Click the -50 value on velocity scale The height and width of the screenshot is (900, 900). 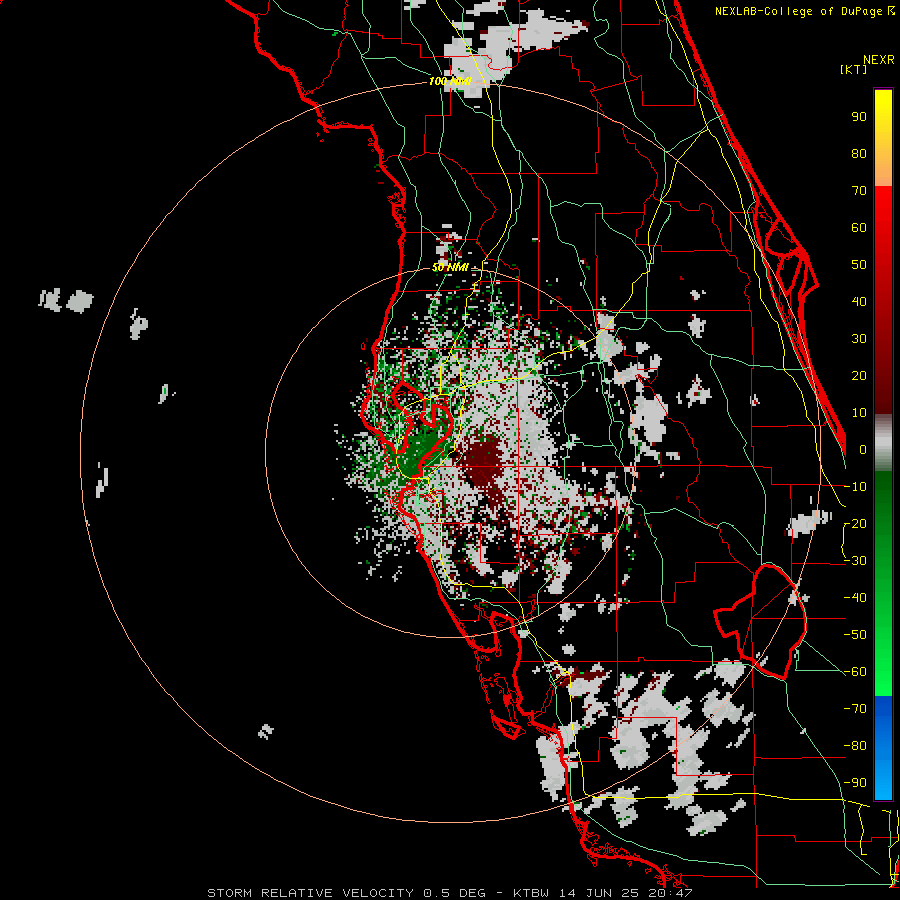point(855,635)
